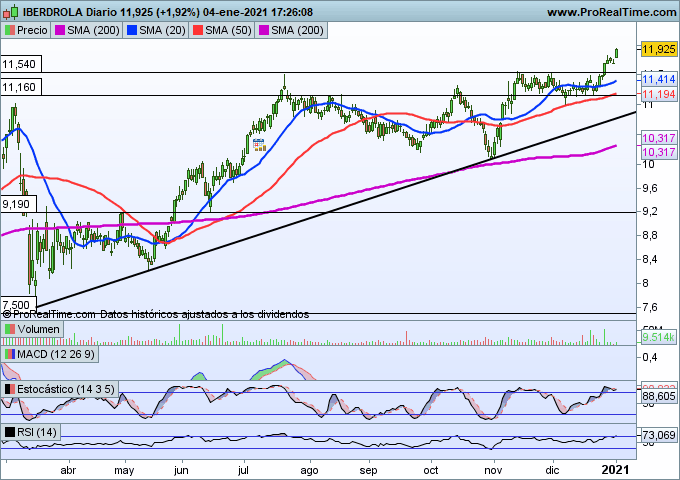Image resolution: width=680 pixels, height=480 pixels.
Task: Click the red SMA (50) color swatch
Action: pos(198,30)
